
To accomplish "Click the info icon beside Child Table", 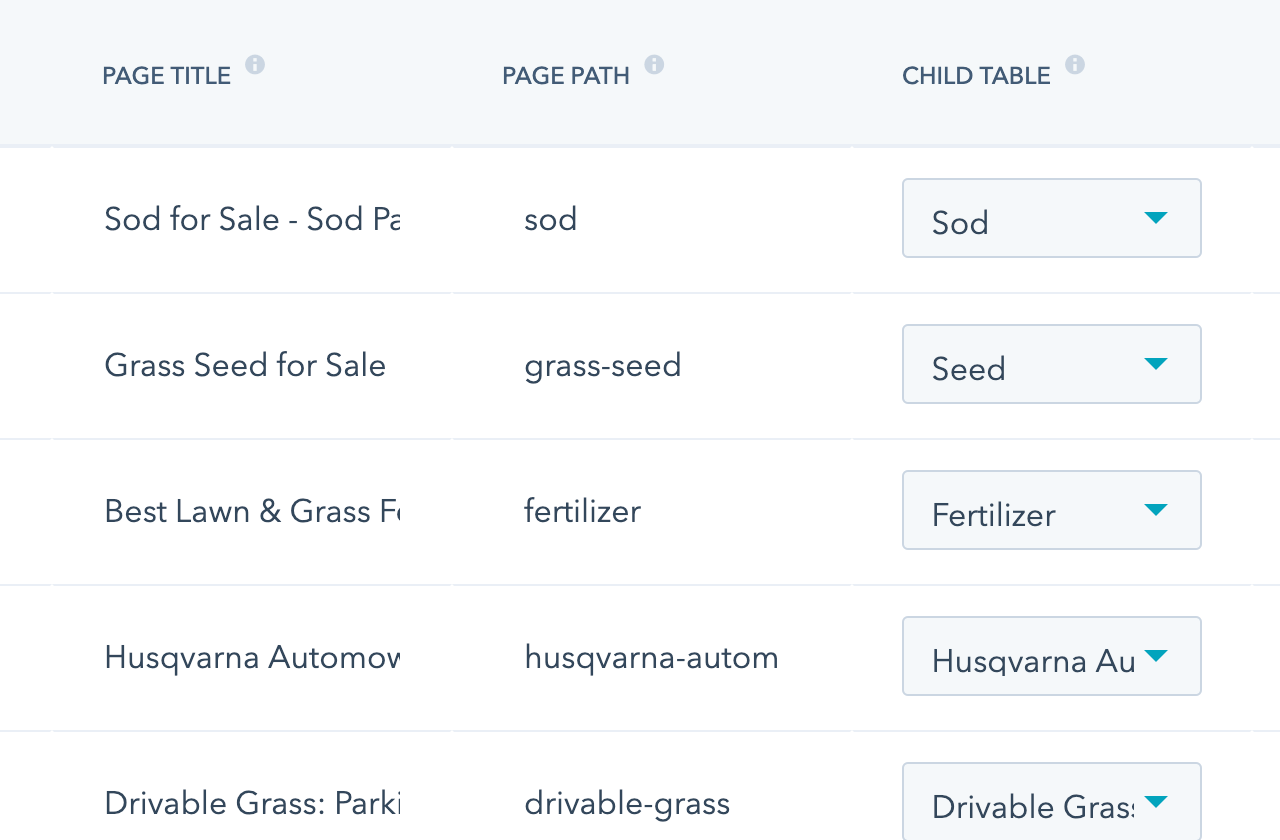I will click(1075, 65).
